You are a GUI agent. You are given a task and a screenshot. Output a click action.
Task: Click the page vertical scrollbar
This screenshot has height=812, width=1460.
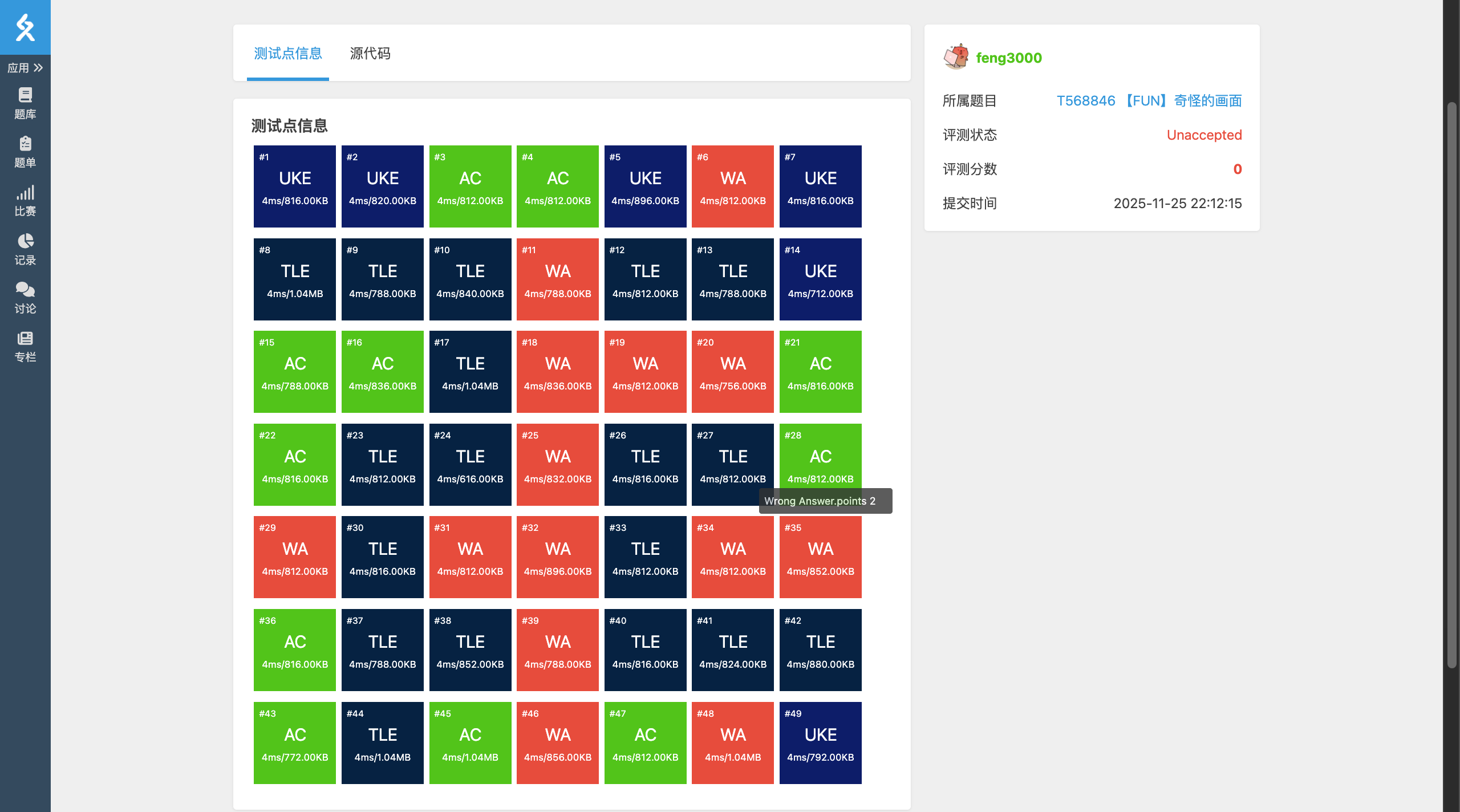coord(1451,385)
